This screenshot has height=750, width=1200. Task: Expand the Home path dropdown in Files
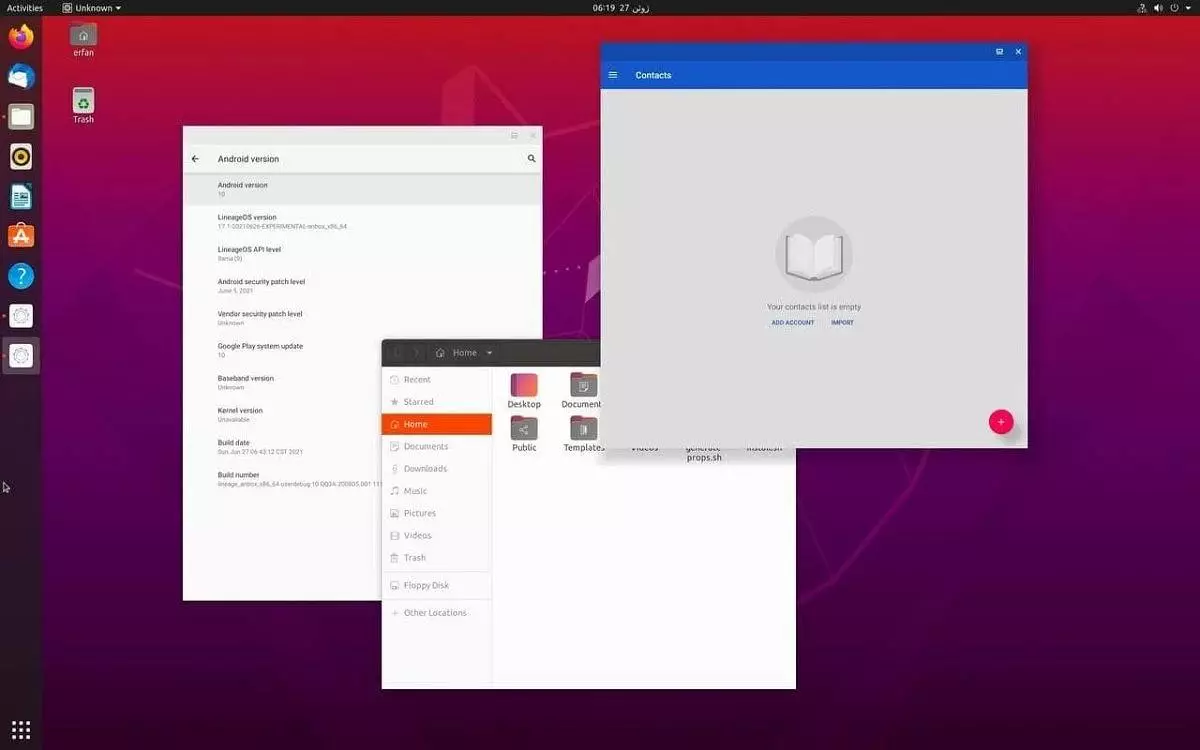489,352
